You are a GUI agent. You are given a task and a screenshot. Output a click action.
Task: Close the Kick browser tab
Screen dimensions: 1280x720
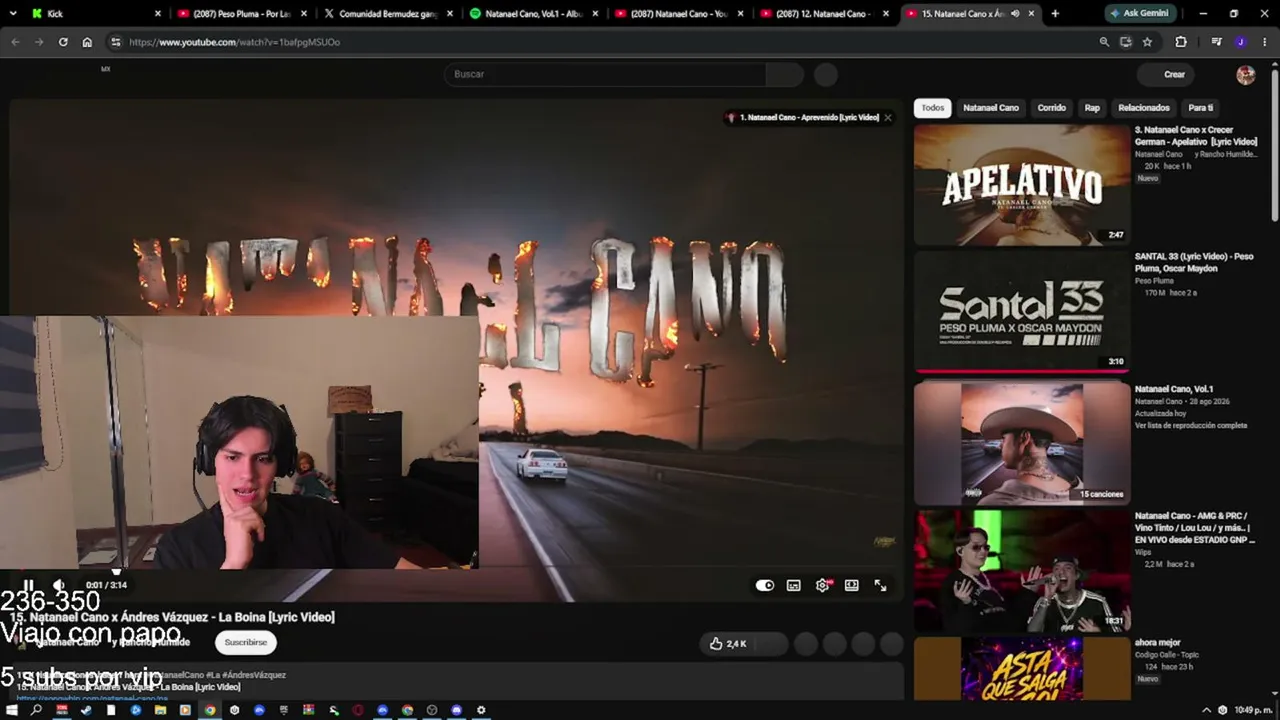tap(158, 14)
